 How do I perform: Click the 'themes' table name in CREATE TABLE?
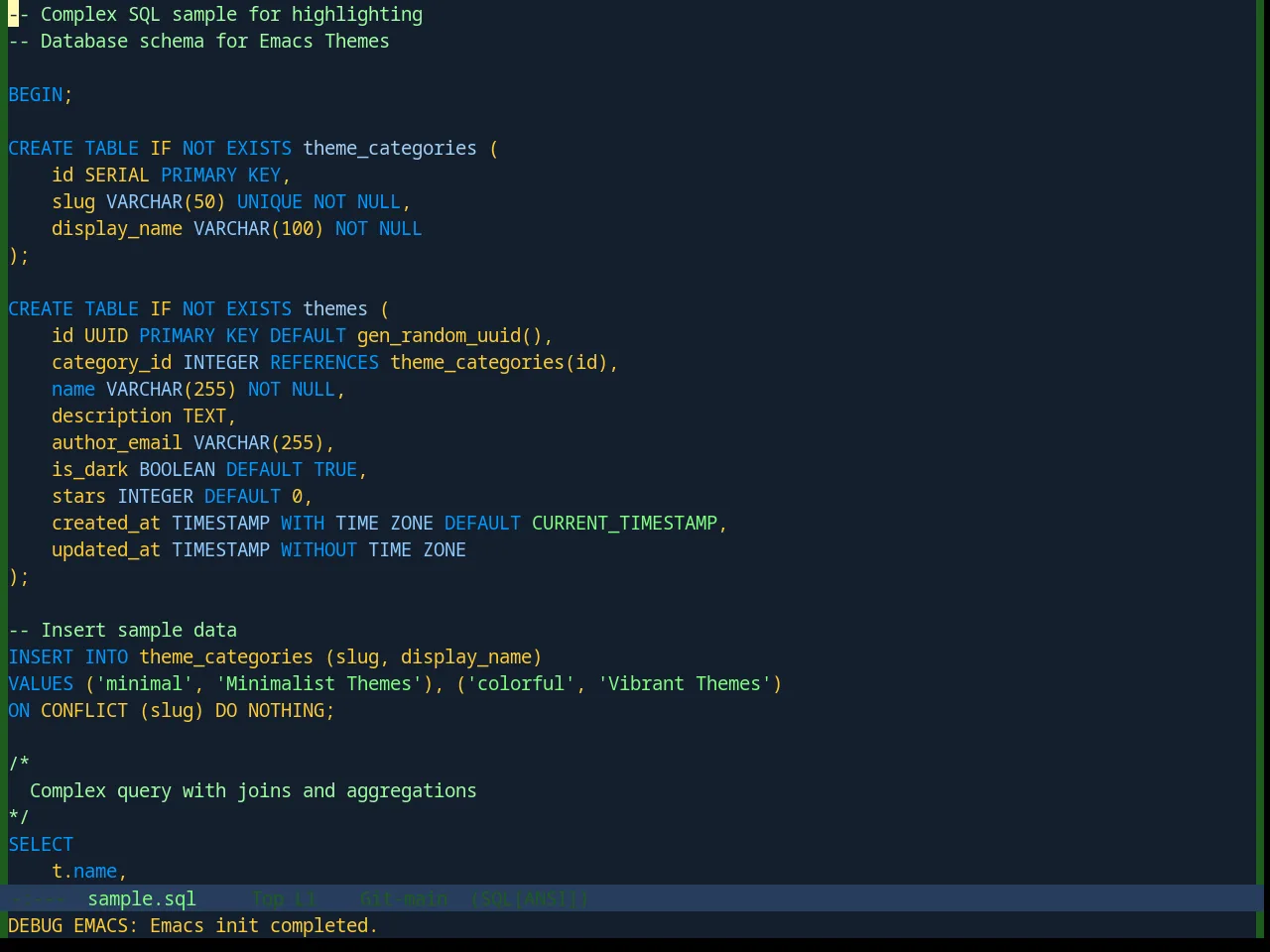pyautogui.click(x=335, y=309)
